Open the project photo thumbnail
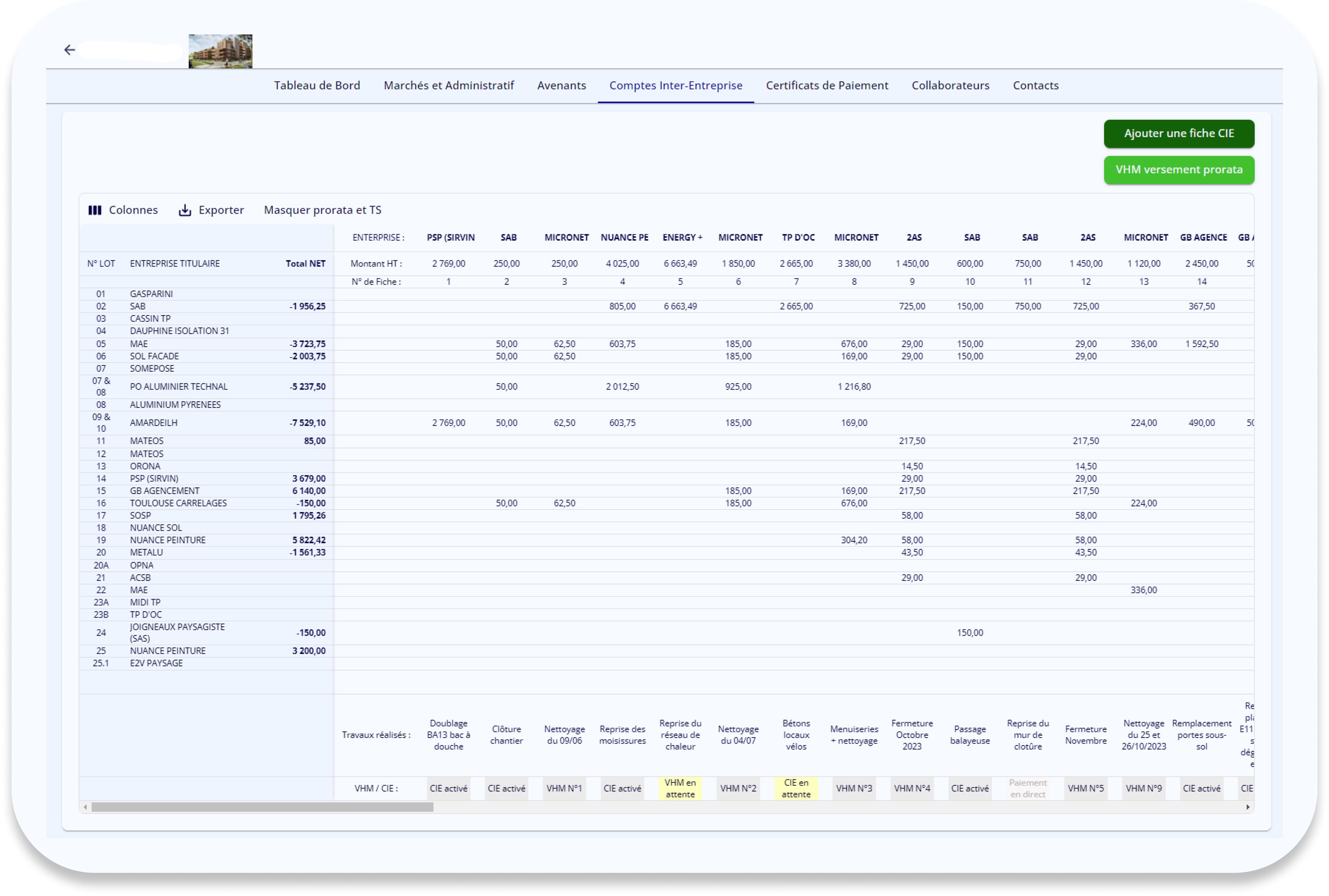This screenshot has height=896, width=1329. (221, 51)
